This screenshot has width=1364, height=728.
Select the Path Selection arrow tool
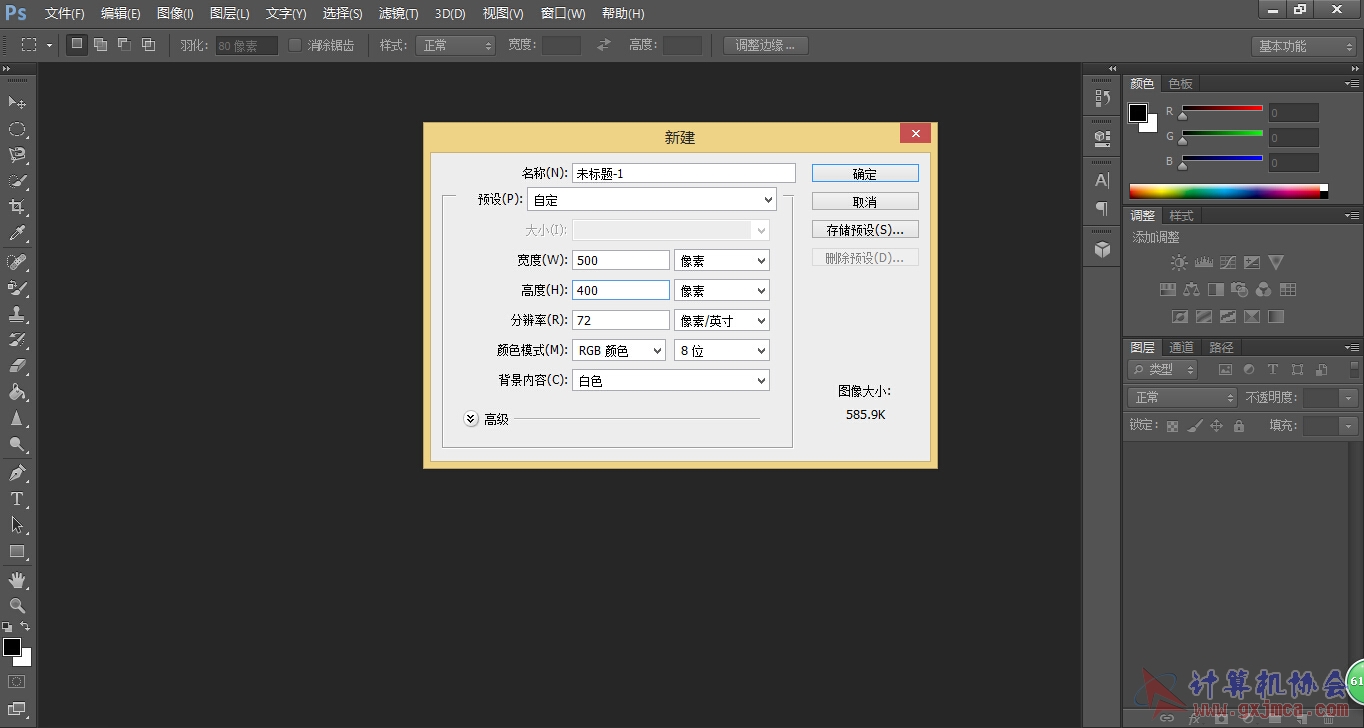(x=17, y=525)
